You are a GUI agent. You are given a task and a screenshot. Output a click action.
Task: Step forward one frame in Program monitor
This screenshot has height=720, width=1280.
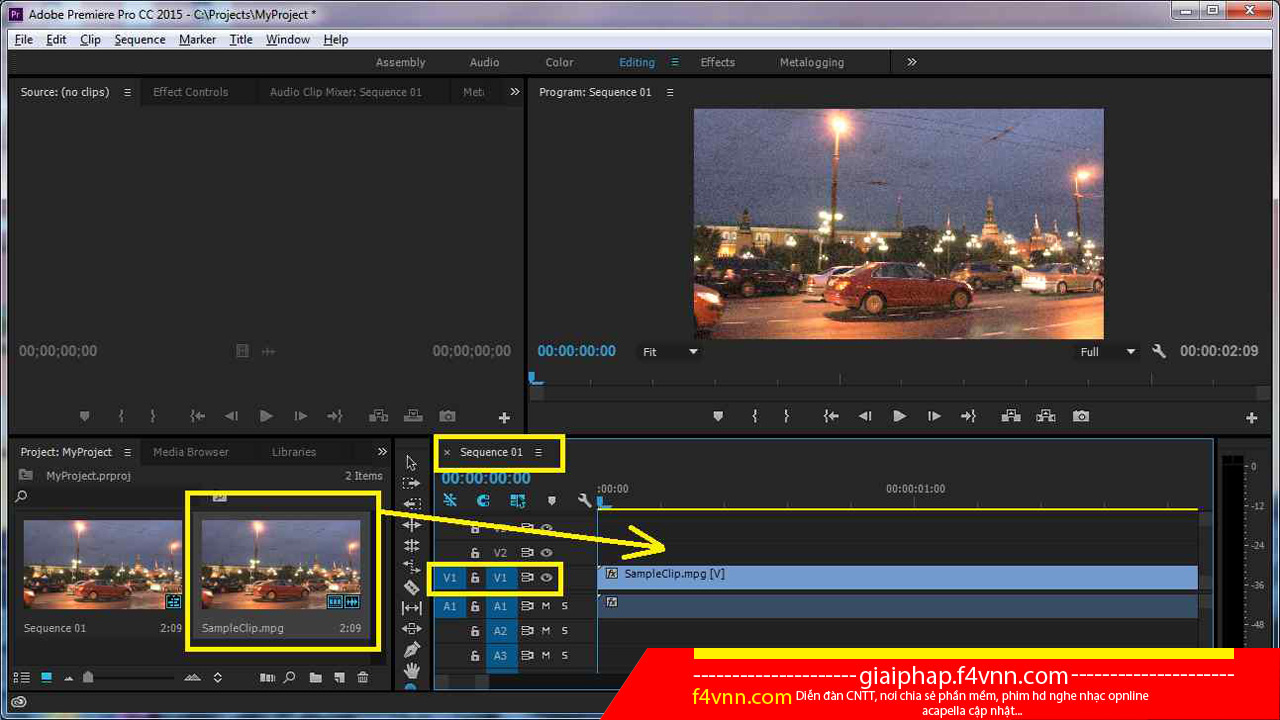click(x=934, y=416)
